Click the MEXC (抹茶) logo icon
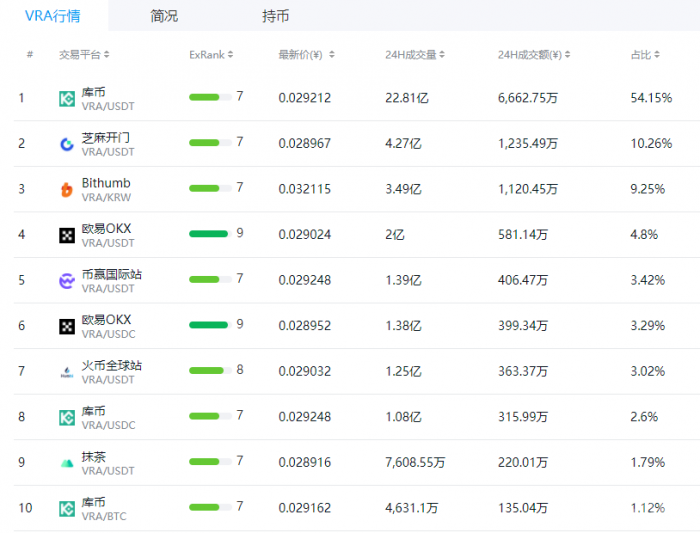The width and height of the screenshot is (700, 533). pyautogui.click(x=67, y=463)
